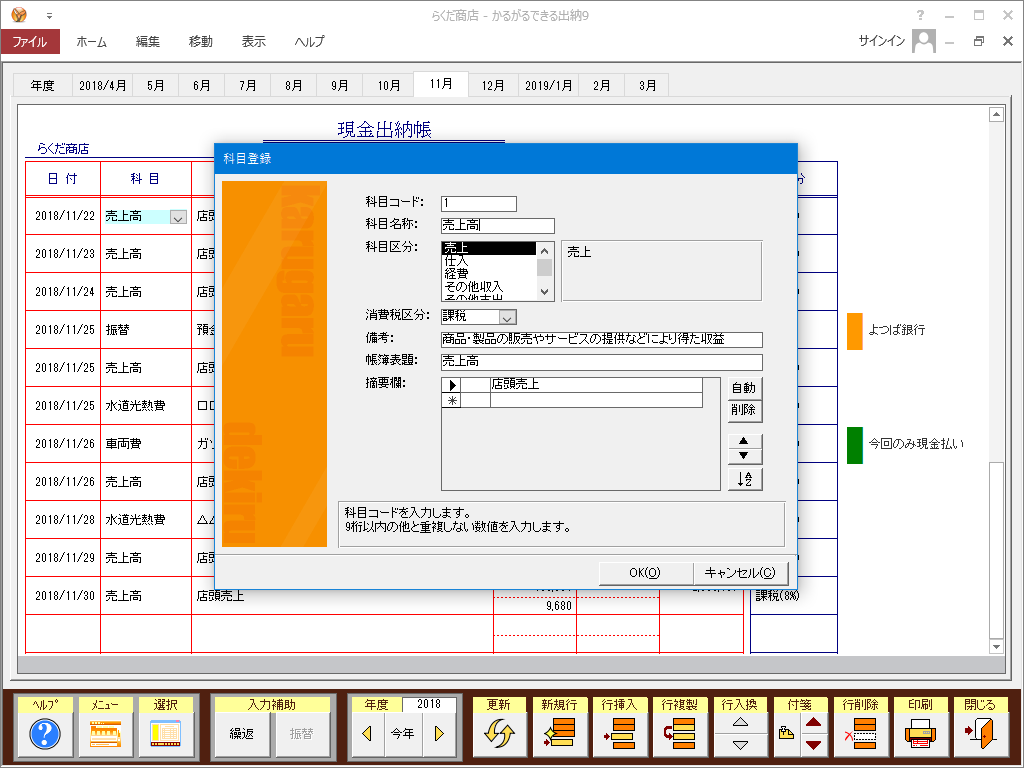Insert a row with 行挿入 icon

(619, 734)
